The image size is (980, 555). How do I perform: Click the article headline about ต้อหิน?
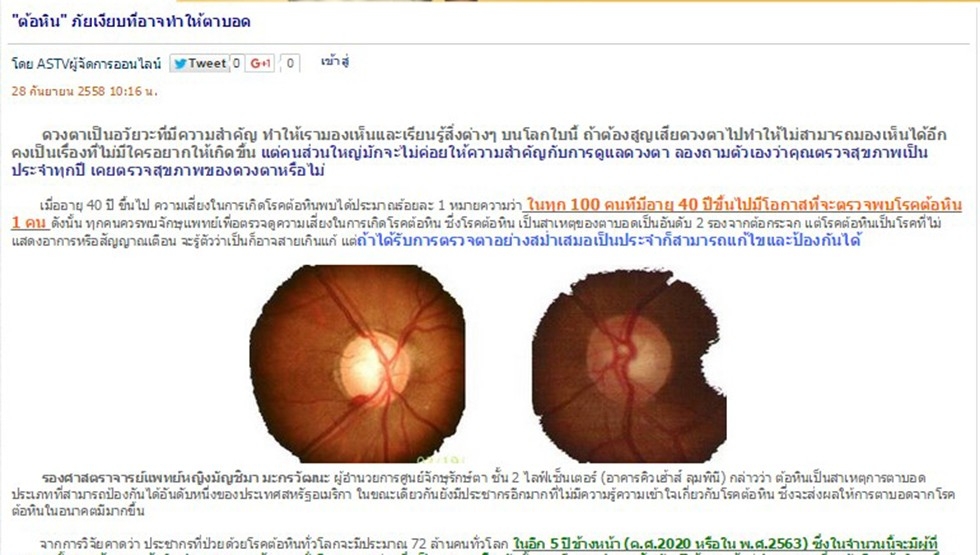tap(131, 22)
